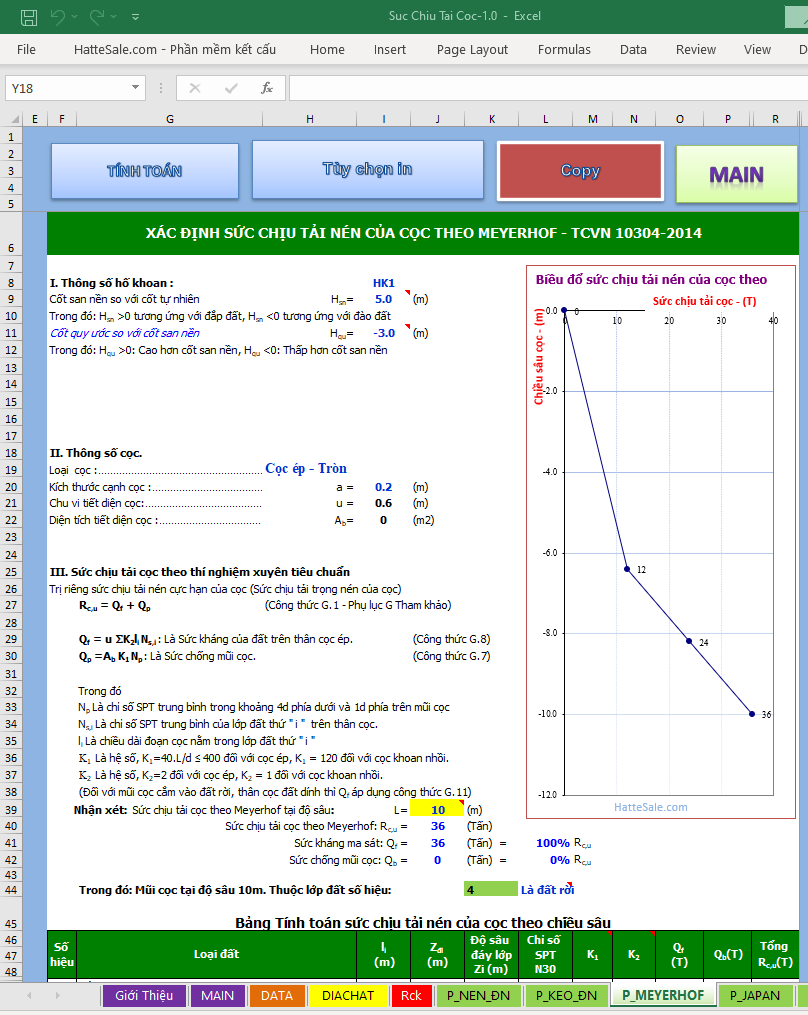Select row 39 header
Screen dimensions: 808x1015
(11, 810)
